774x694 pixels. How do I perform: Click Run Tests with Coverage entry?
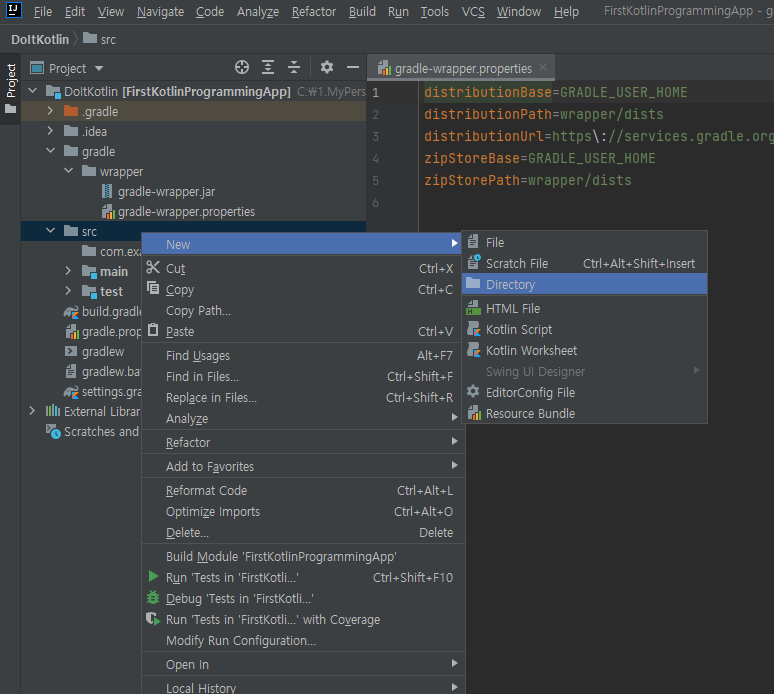tap(302, 619)
